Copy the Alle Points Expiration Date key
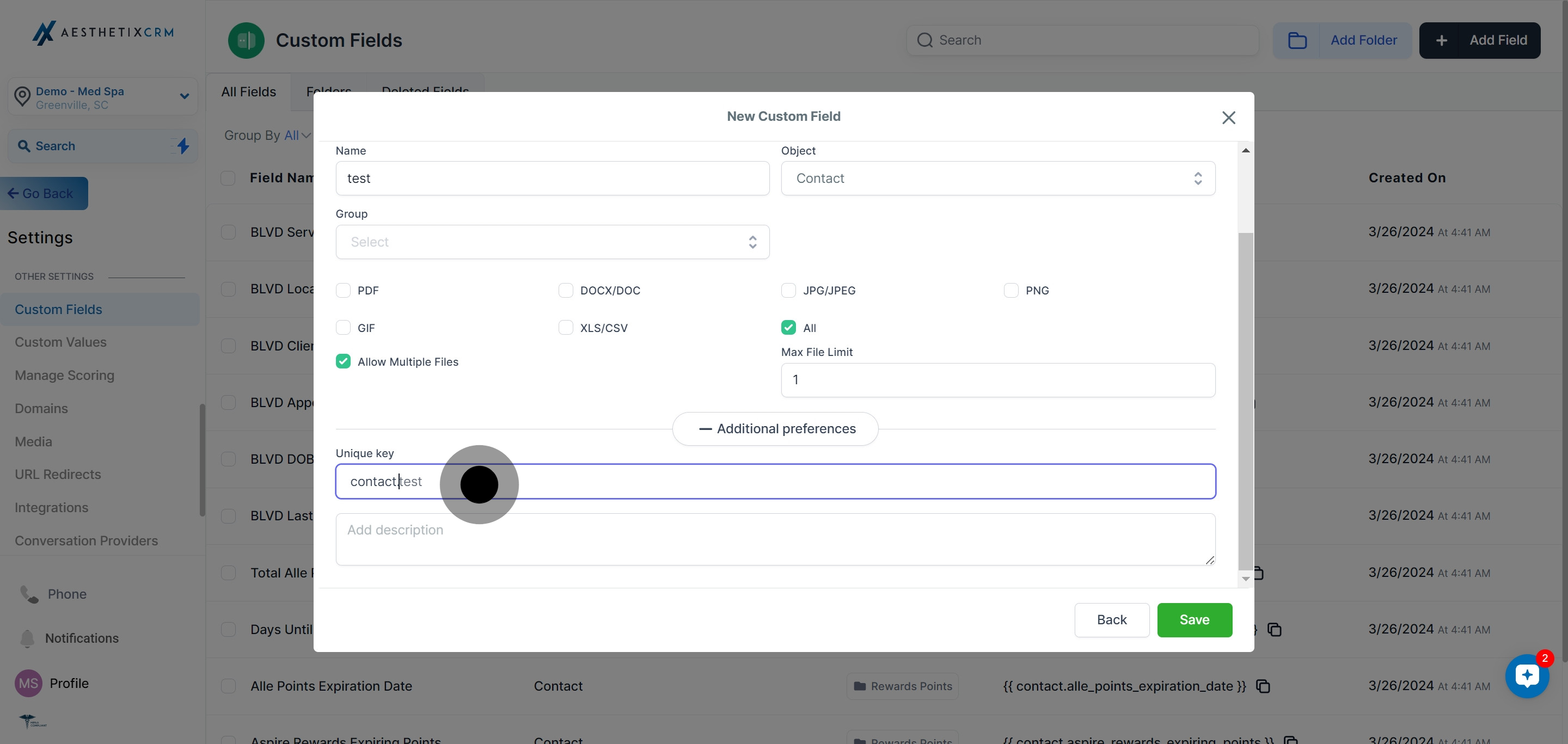1568x744 pixels. tap(1263, 686)
